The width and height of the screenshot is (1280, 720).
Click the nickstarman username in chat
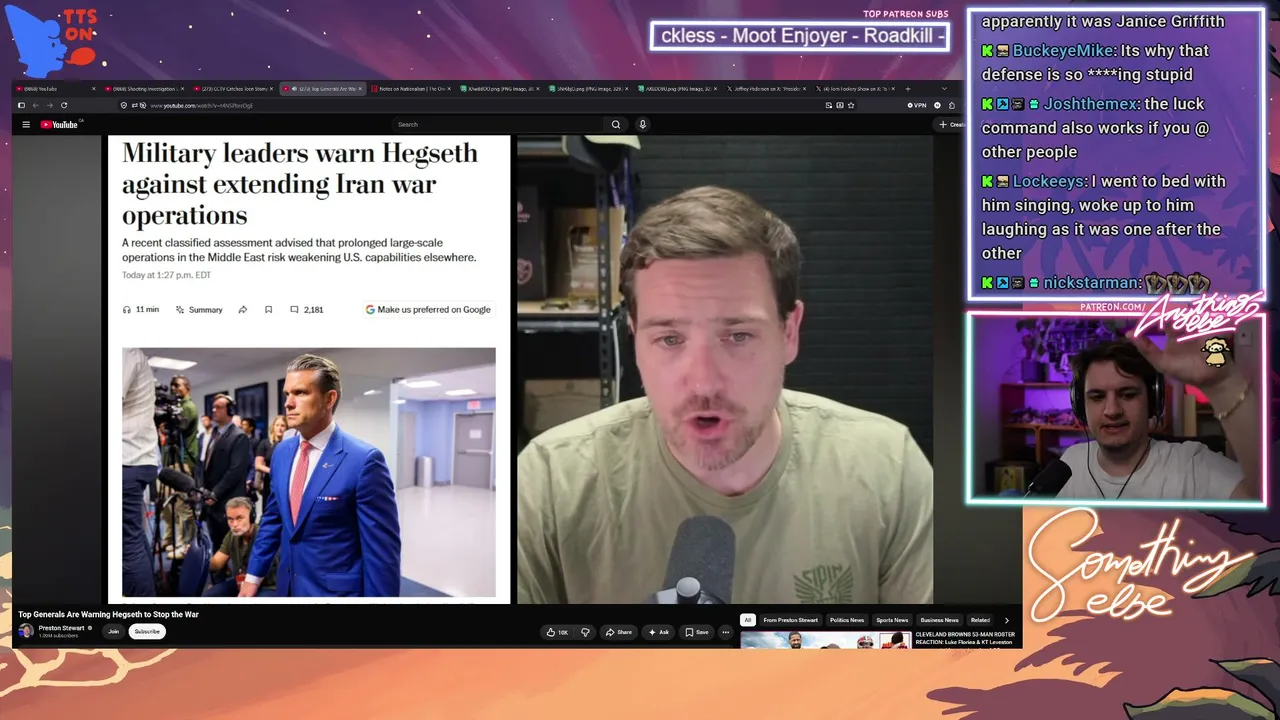tap(1092, 283)
